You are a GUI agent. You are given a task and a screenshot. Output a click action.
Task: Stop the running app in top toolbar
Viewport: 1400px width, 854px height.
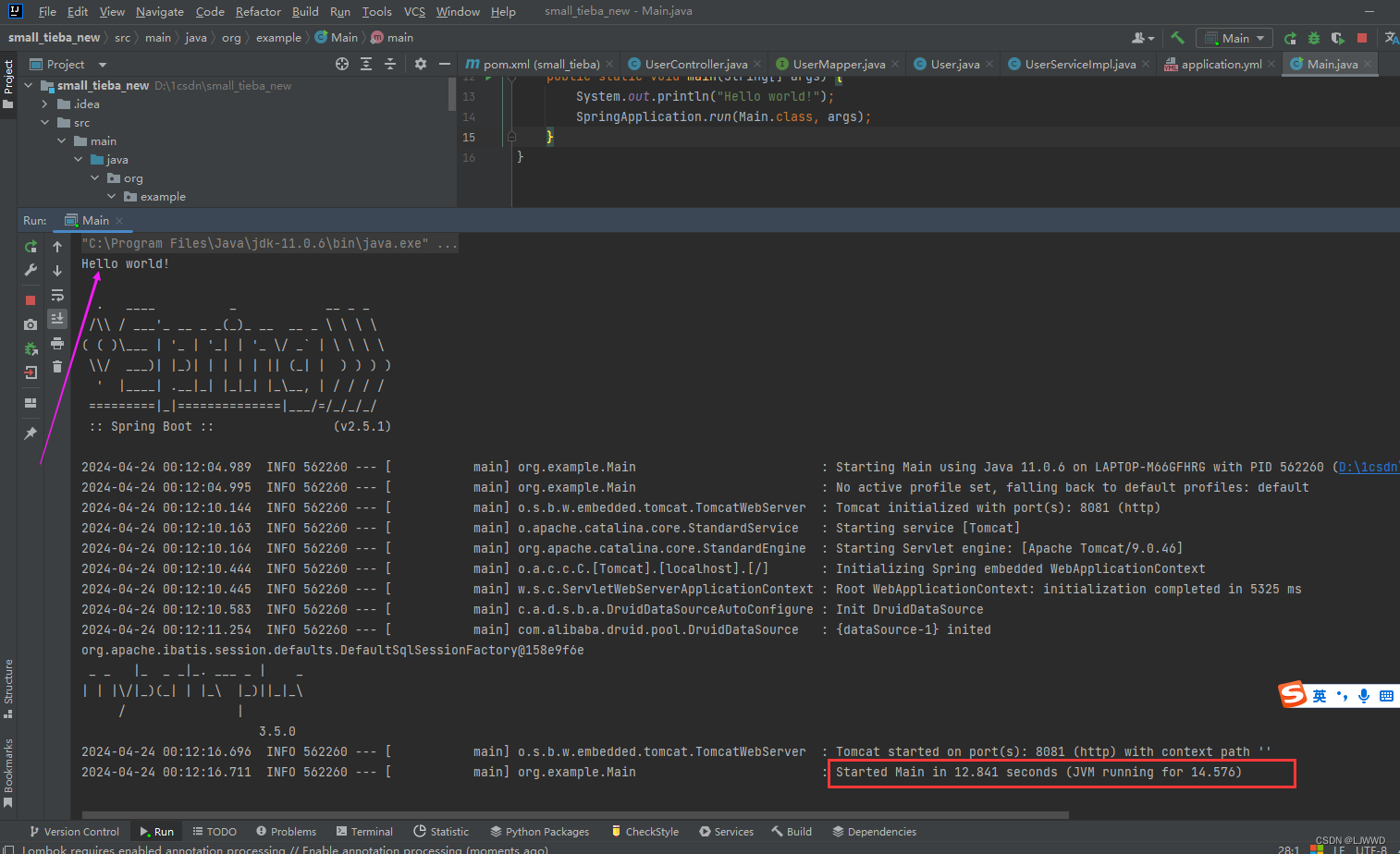coord(1361,38)
